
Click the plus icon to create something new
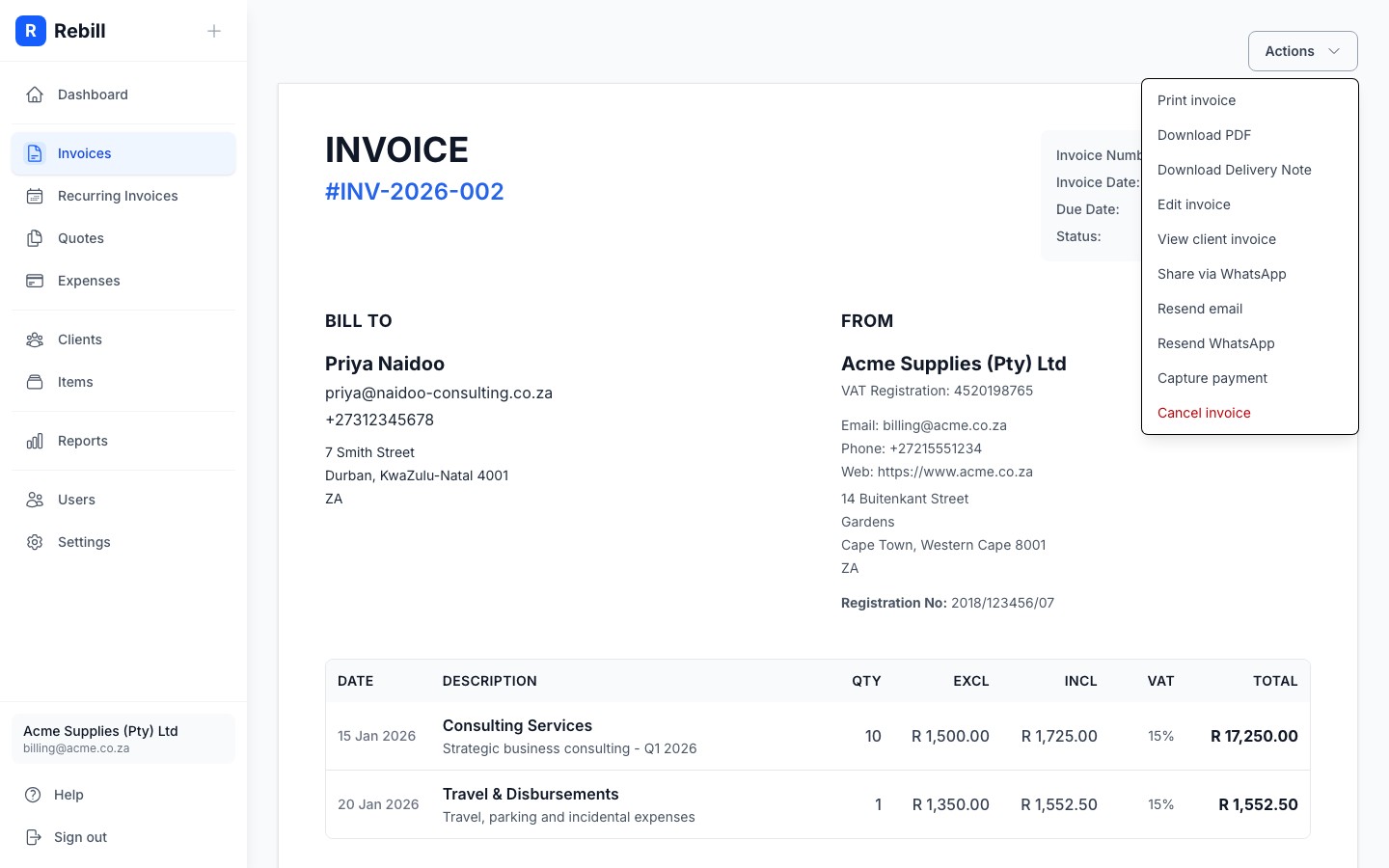click(x=213, y=31)
